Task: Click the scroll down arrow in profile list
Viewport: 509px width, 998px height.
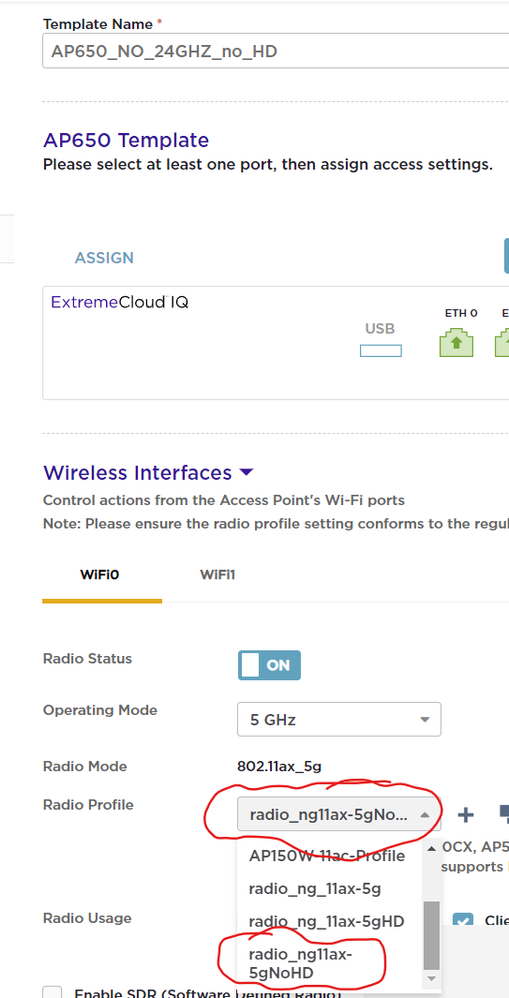Action: click(x=431, y=978)
